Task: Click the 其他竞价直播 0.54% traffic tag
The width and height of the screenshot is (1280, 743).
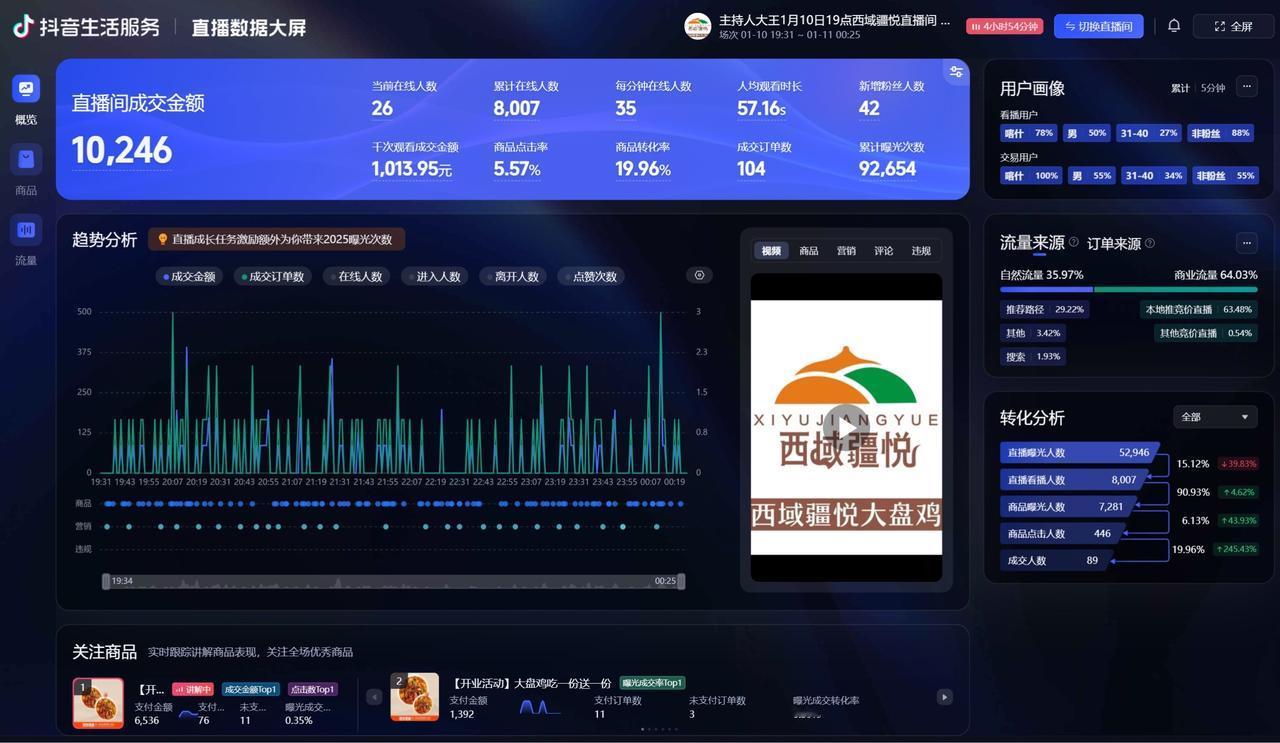Action: pyautogui.click(x=1204, y=333)
